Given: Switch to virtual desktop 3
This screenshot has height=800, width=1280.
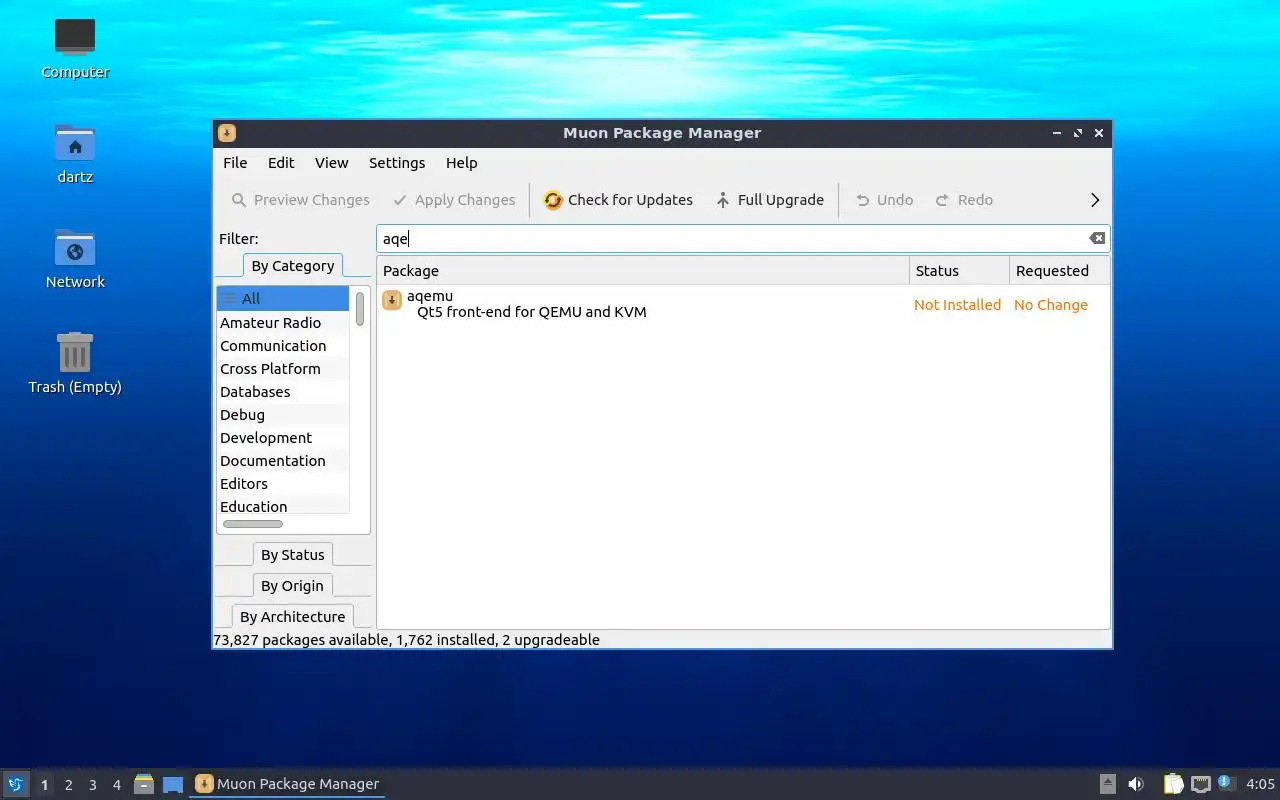Looking at the screenshot, I should [x=93, y=785].
